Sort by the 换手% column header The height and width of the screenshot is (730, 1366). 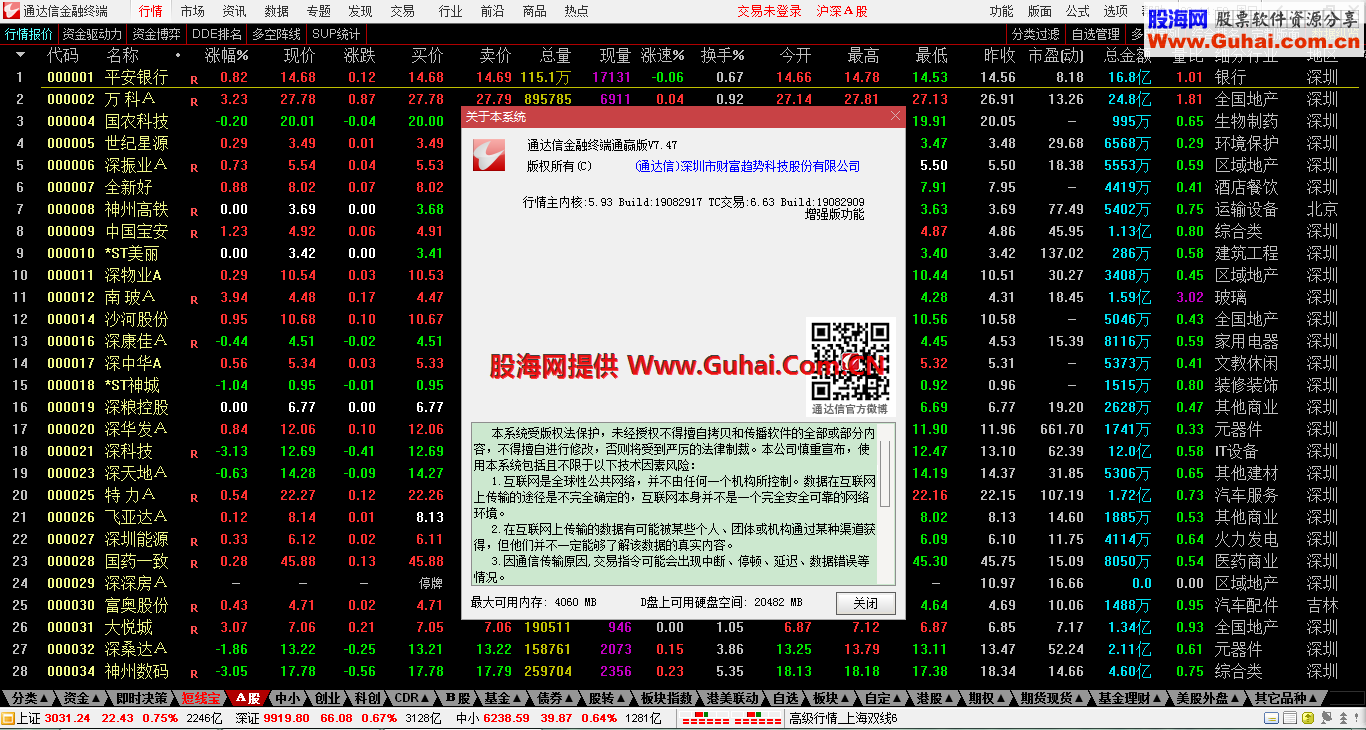[723, 55]
